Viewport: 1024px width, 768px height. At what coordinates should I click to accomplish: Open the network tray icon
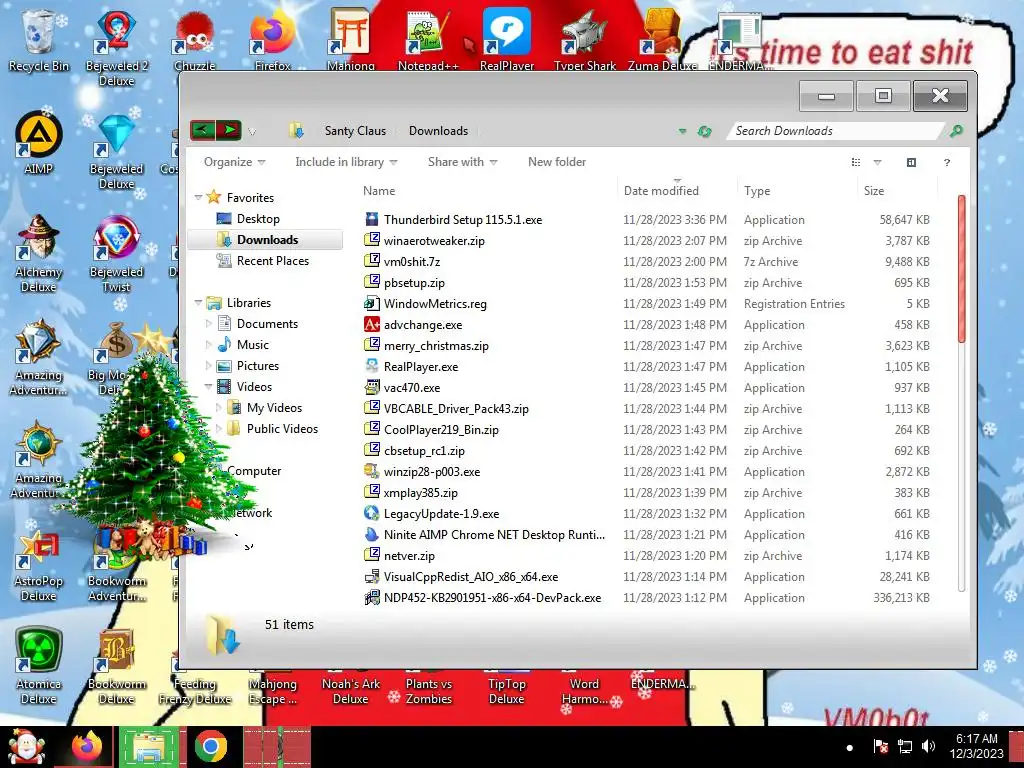[x=904, y=746]
